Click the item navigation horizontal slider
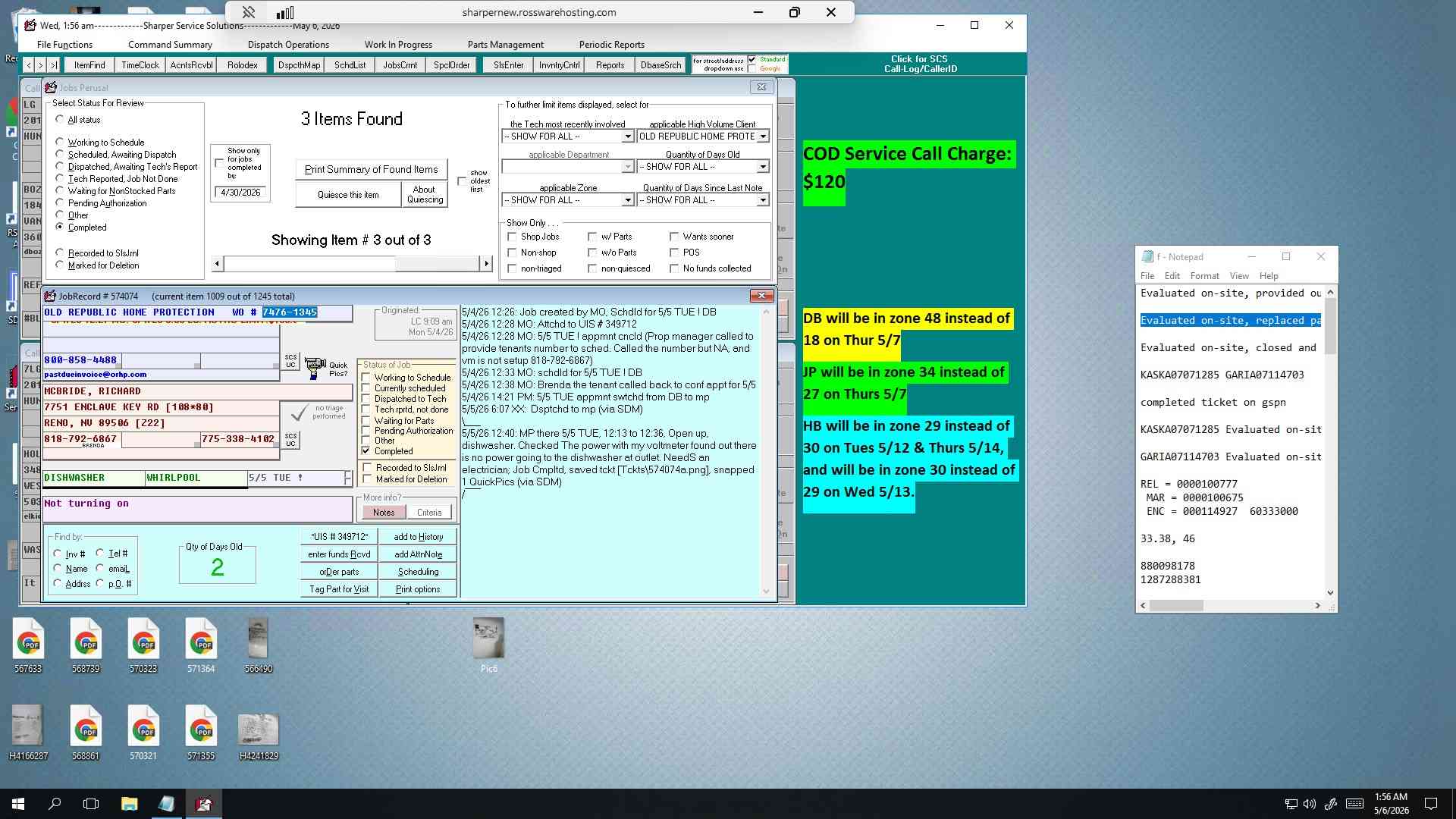Image resolution: width=1456 pixels, height=819 pixels. pos(352,263)
